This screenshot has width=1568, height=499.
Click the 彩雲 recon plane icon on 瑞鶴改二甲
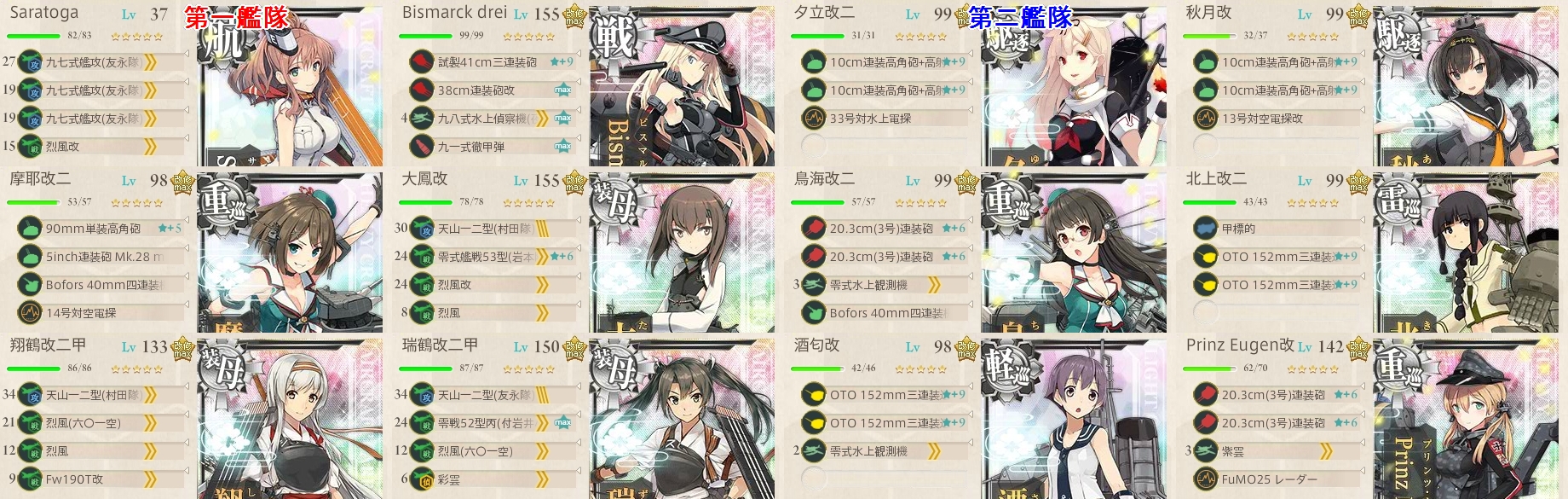pyautogui.click(x=423, y=479)
